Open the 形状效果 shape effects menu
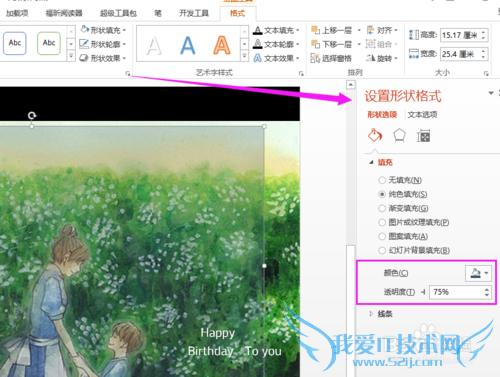The height and width of the screenshot is (377, 500). [103, 58]
